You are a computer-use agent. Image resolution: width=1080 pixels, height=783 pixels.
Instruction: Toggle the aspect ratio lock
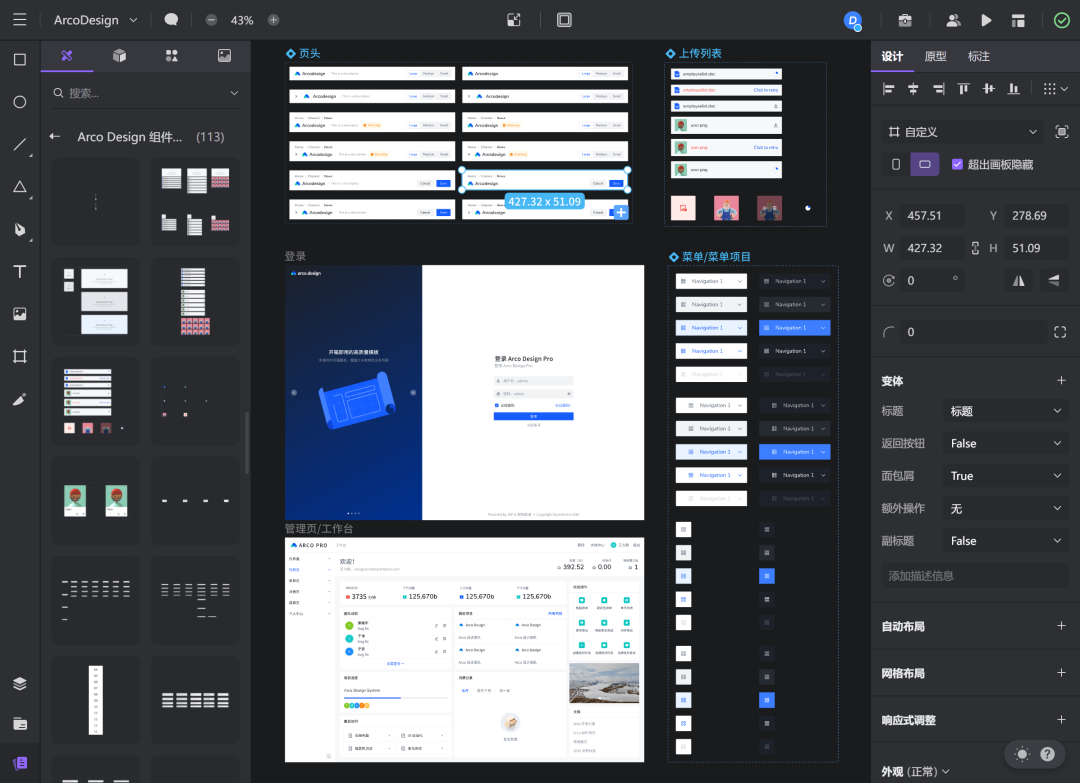(x=975, y=248)
